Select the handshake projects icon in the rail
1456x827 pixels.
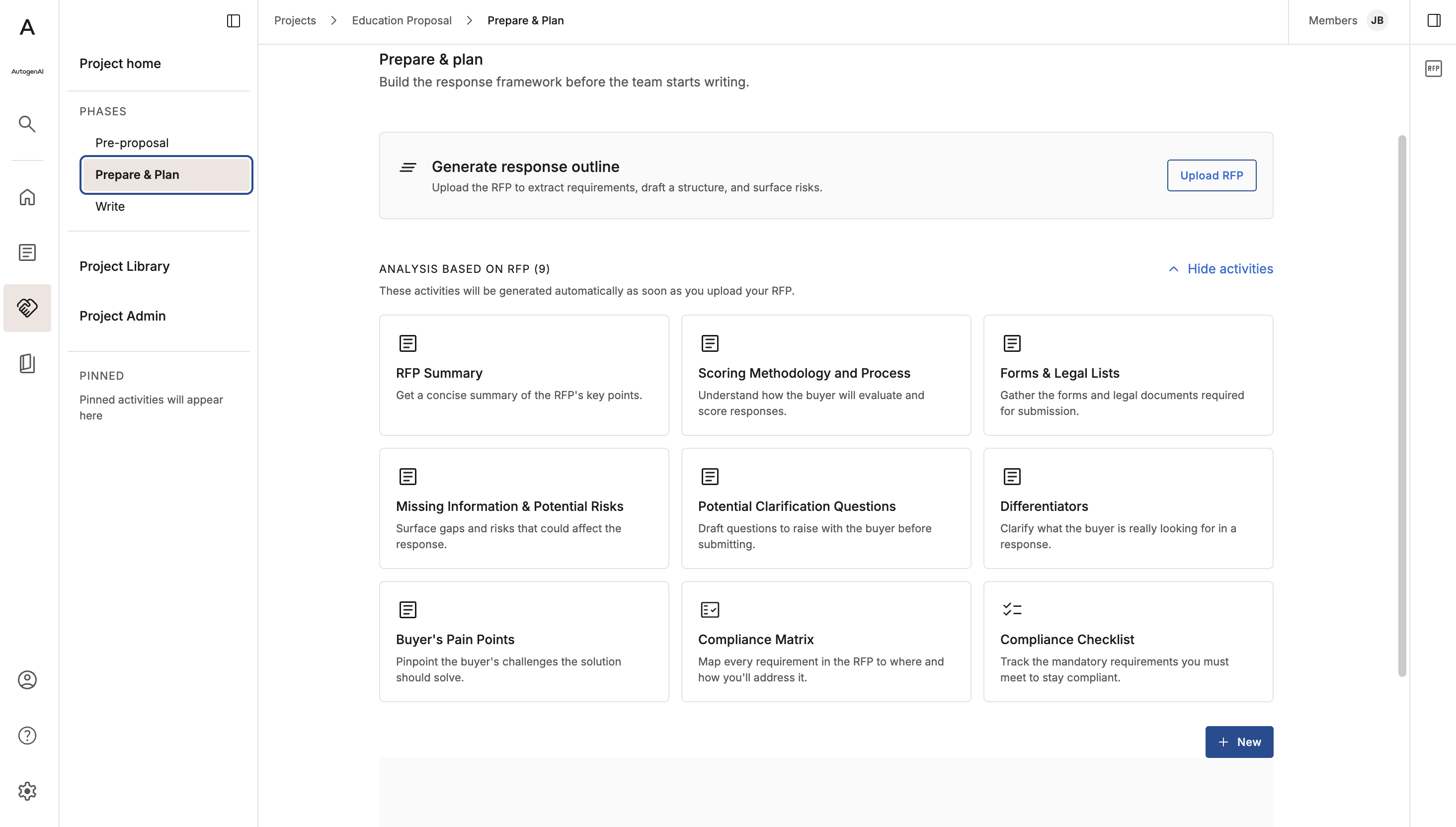(x=27, y=308)
